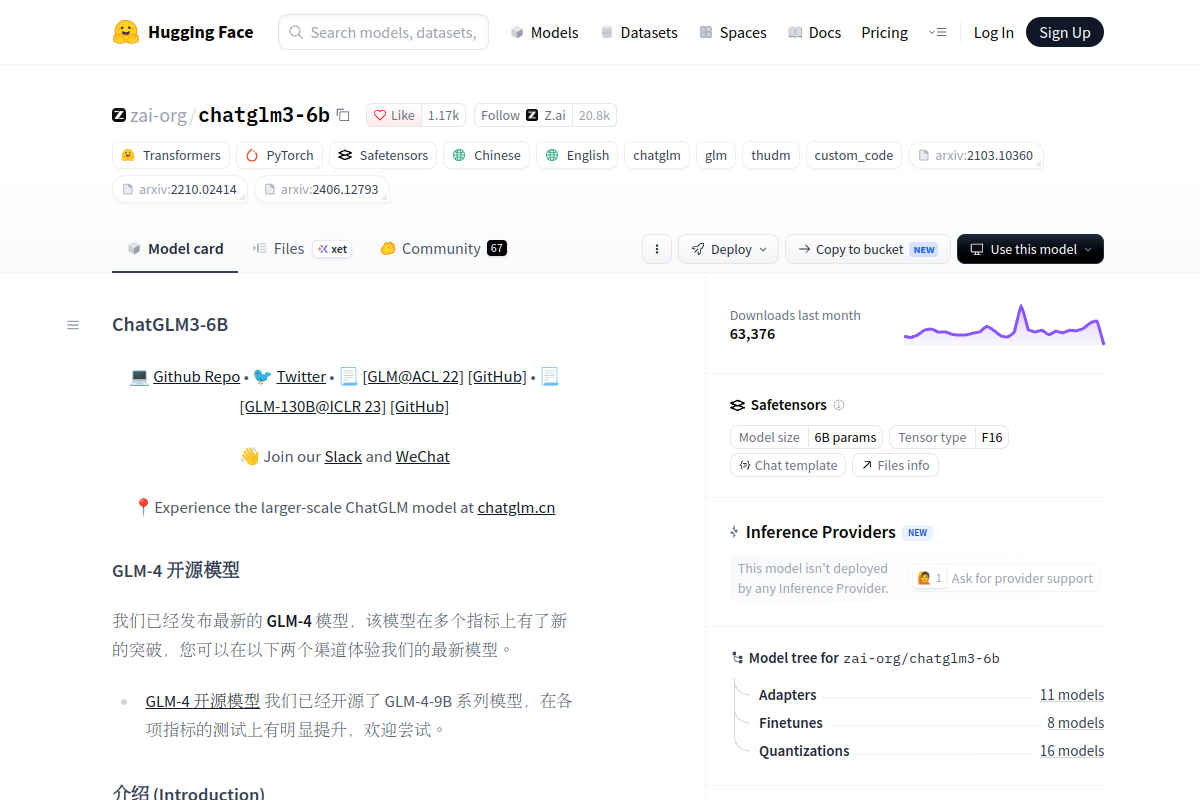
Task: Open the WeChat link
Action: (x=423, y=457)
